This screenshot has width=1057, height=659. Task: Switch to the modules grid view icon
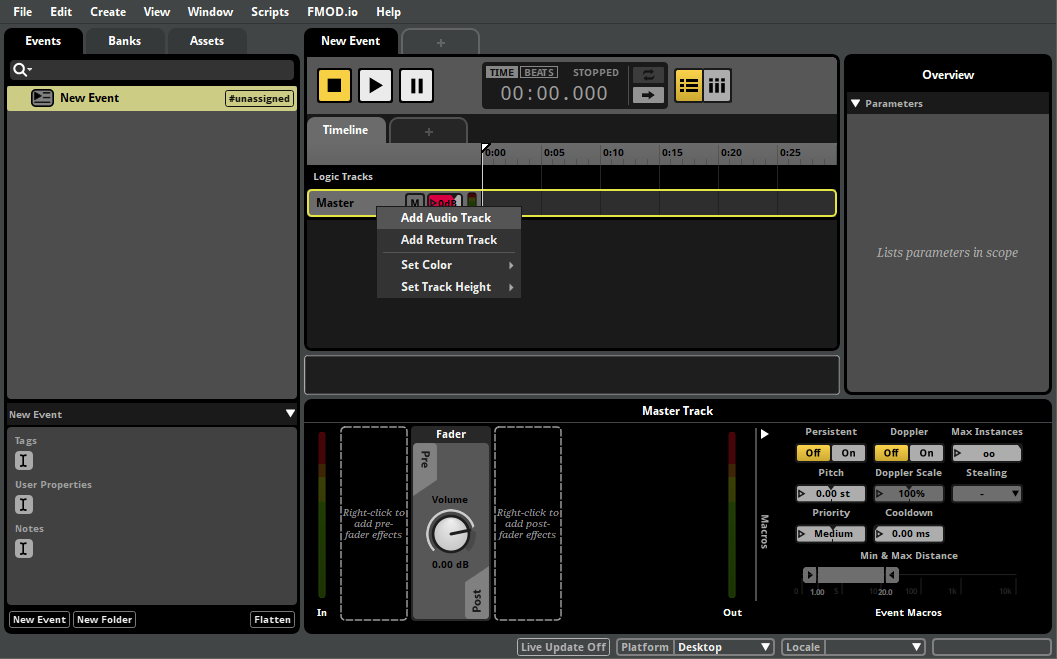[717, 85]
